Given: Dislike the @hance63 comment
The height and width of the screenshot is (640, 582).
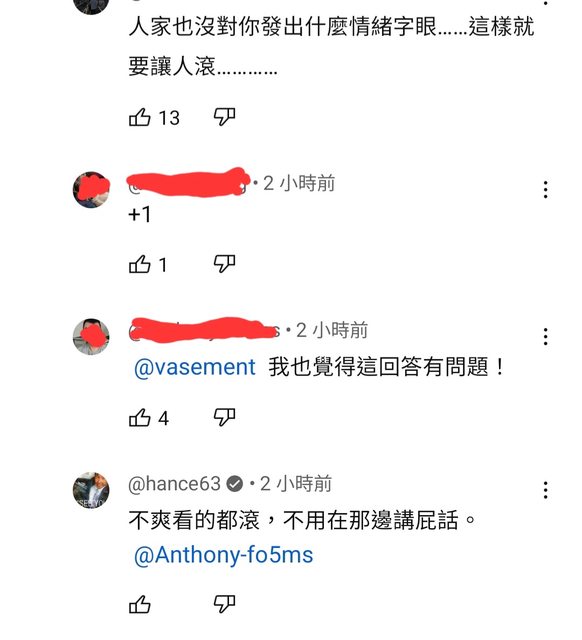Looking at the screenshot, I should 224,604.
